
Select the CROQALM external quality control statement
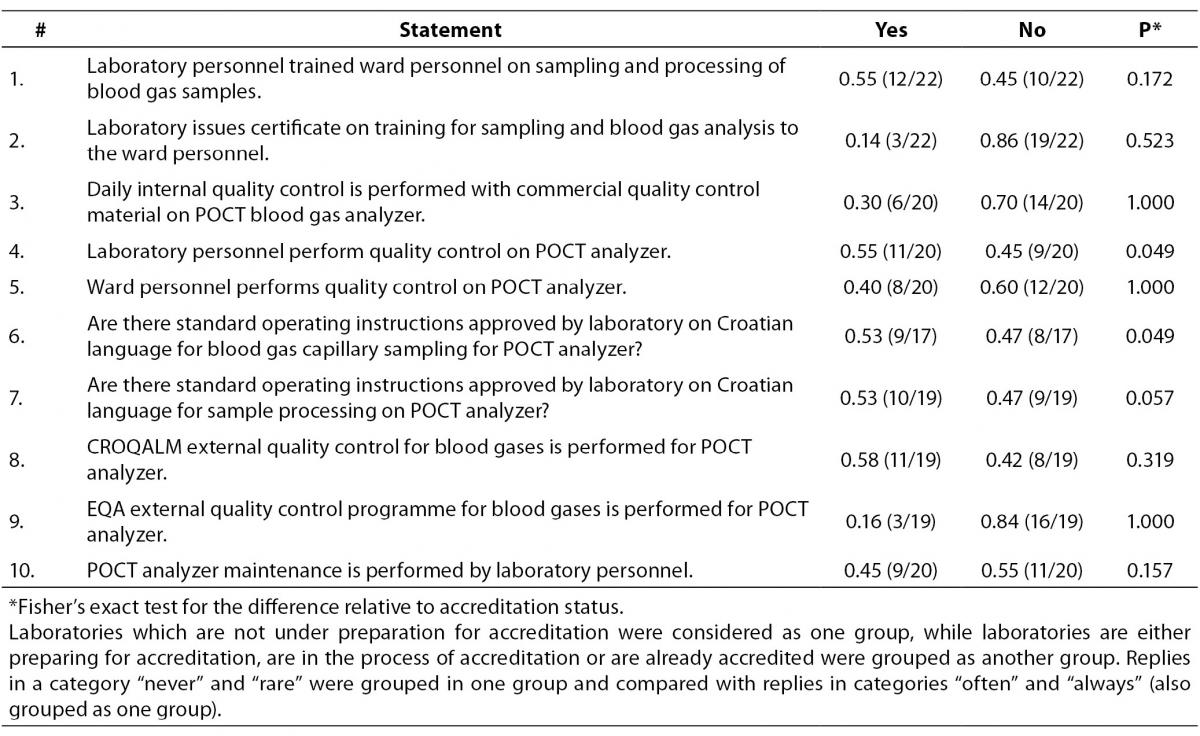419,459
